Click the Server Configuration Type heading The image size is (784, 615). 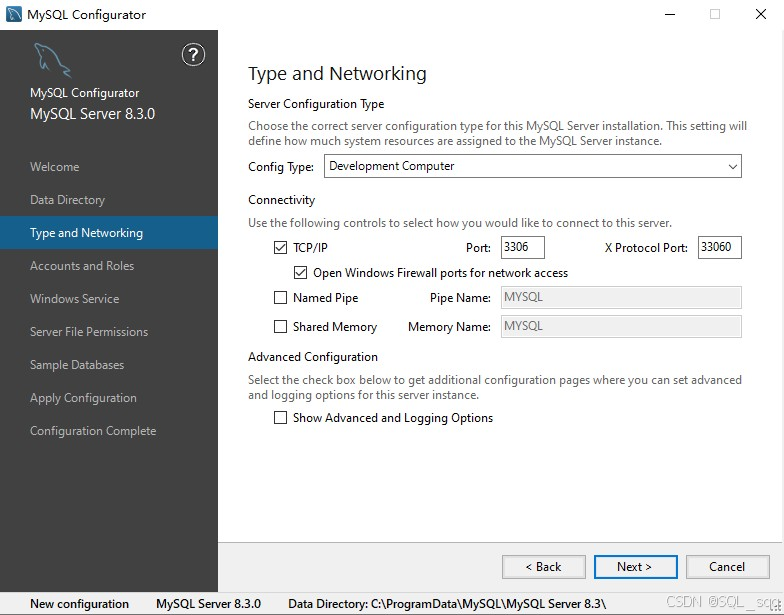[316, 104]
